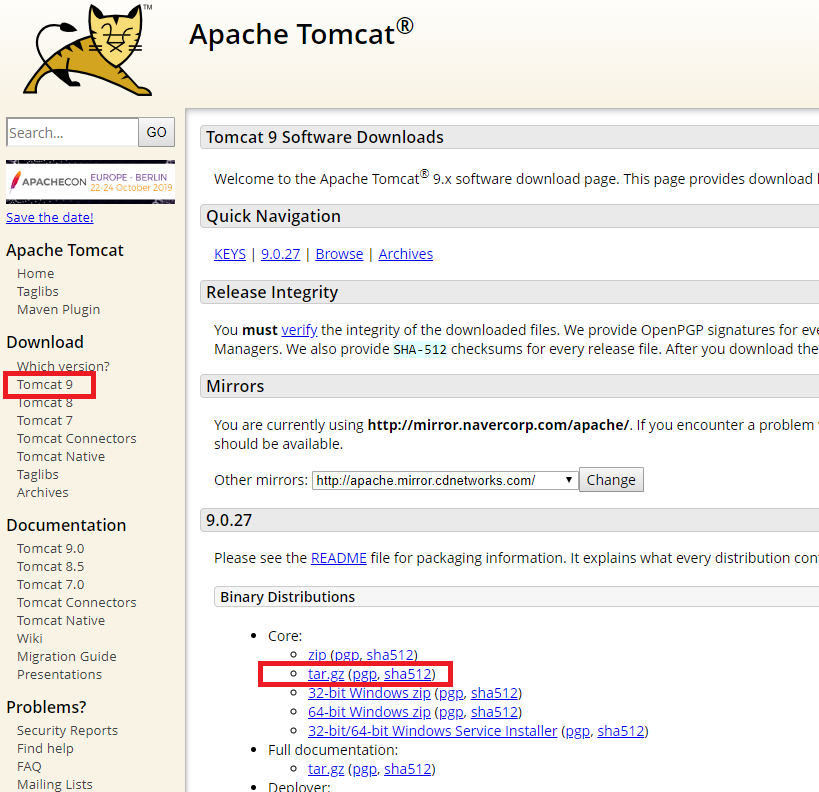Image resolution: width=819 pixels, height=792 pixels.
Task: Open pgp signature for Core tar.gz
Action: point(365,674)
